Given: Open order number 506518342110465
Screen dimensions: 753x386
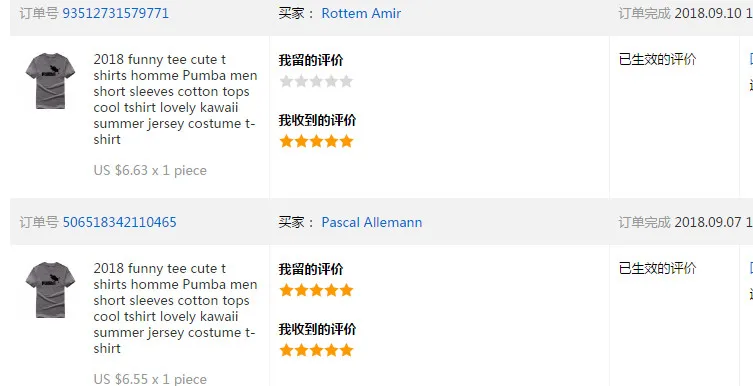Looking at the screenshot, I should pyautogui.click(x=120, y=222).
